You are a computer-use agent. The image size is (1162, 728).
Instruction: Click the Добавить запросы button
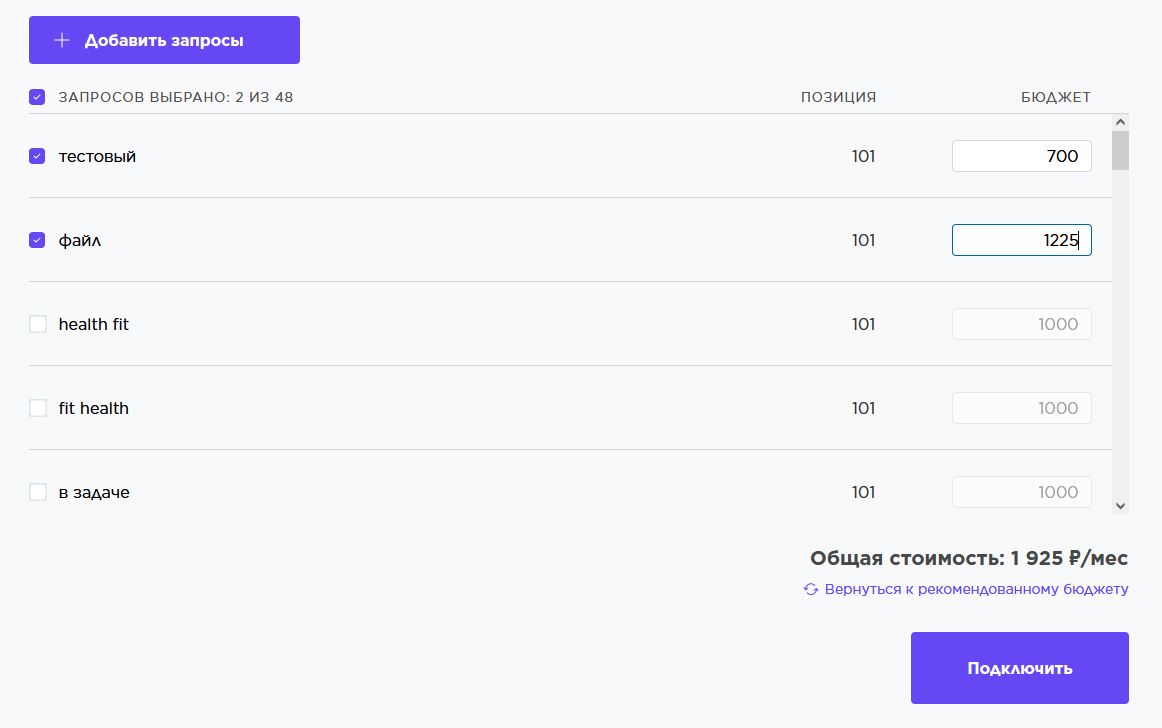pos(164,39)
